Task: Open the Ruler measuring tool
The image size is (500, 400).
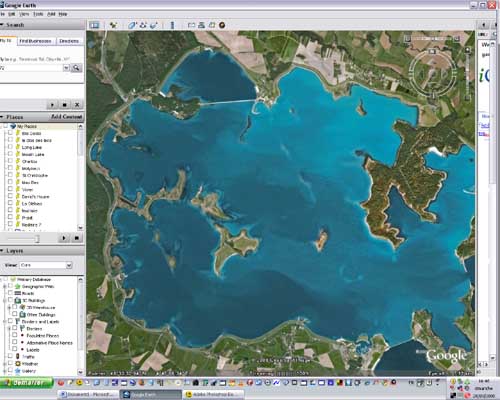Action: click(x=172, y=25)
